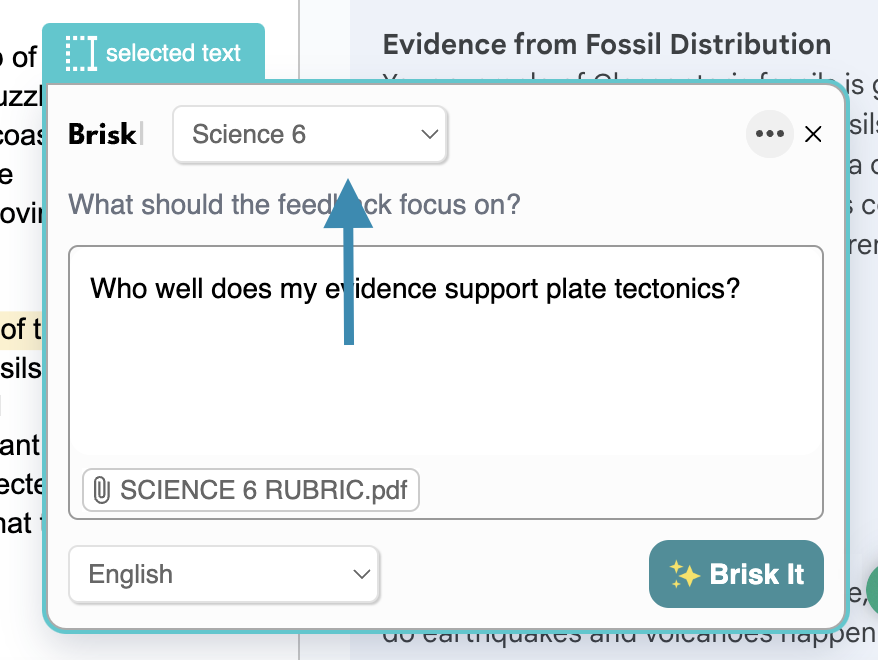Open the English language dropdown
This screenshot has height=660, width=878.
coord(224,574)
